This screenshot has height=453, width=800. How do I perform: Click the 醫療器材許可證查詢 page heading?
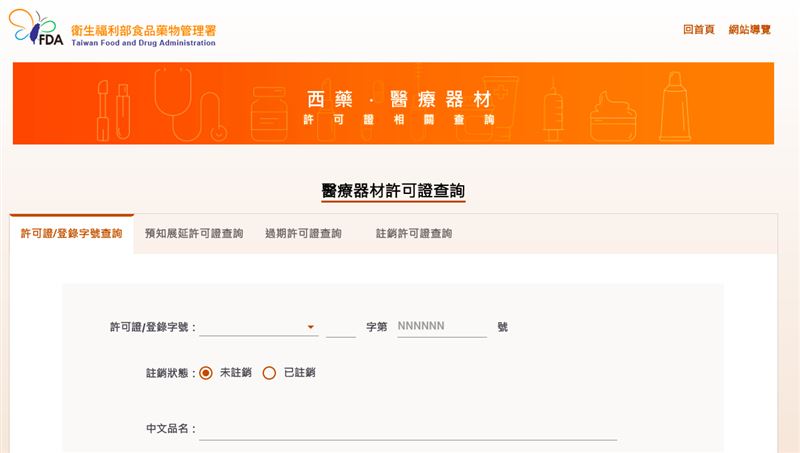pos(393,191)
